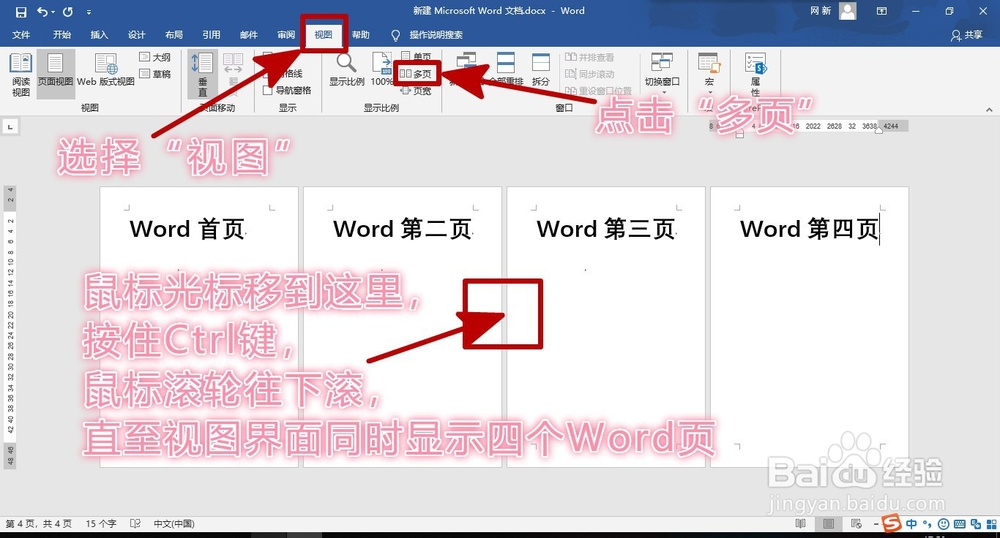Screen dimensions: 1000x538
Task: Click 并排查看 view side by side
Action: (590, 57)
